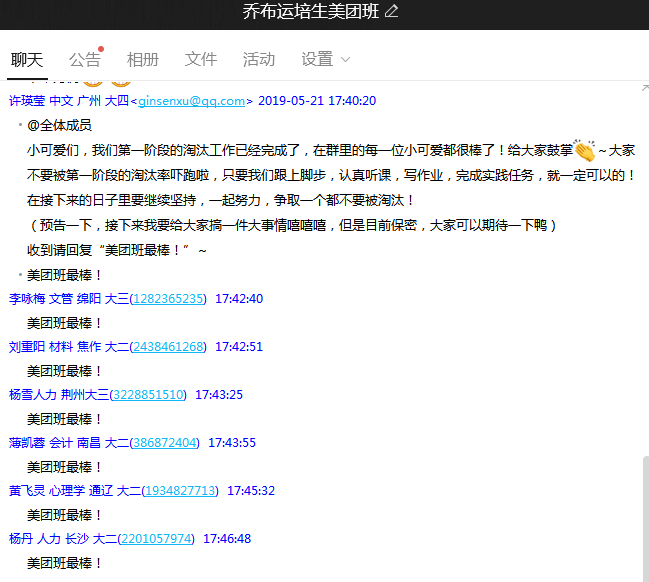Click sender name 刘重阳 材料 焦作 大二

(x=69, y=346)
